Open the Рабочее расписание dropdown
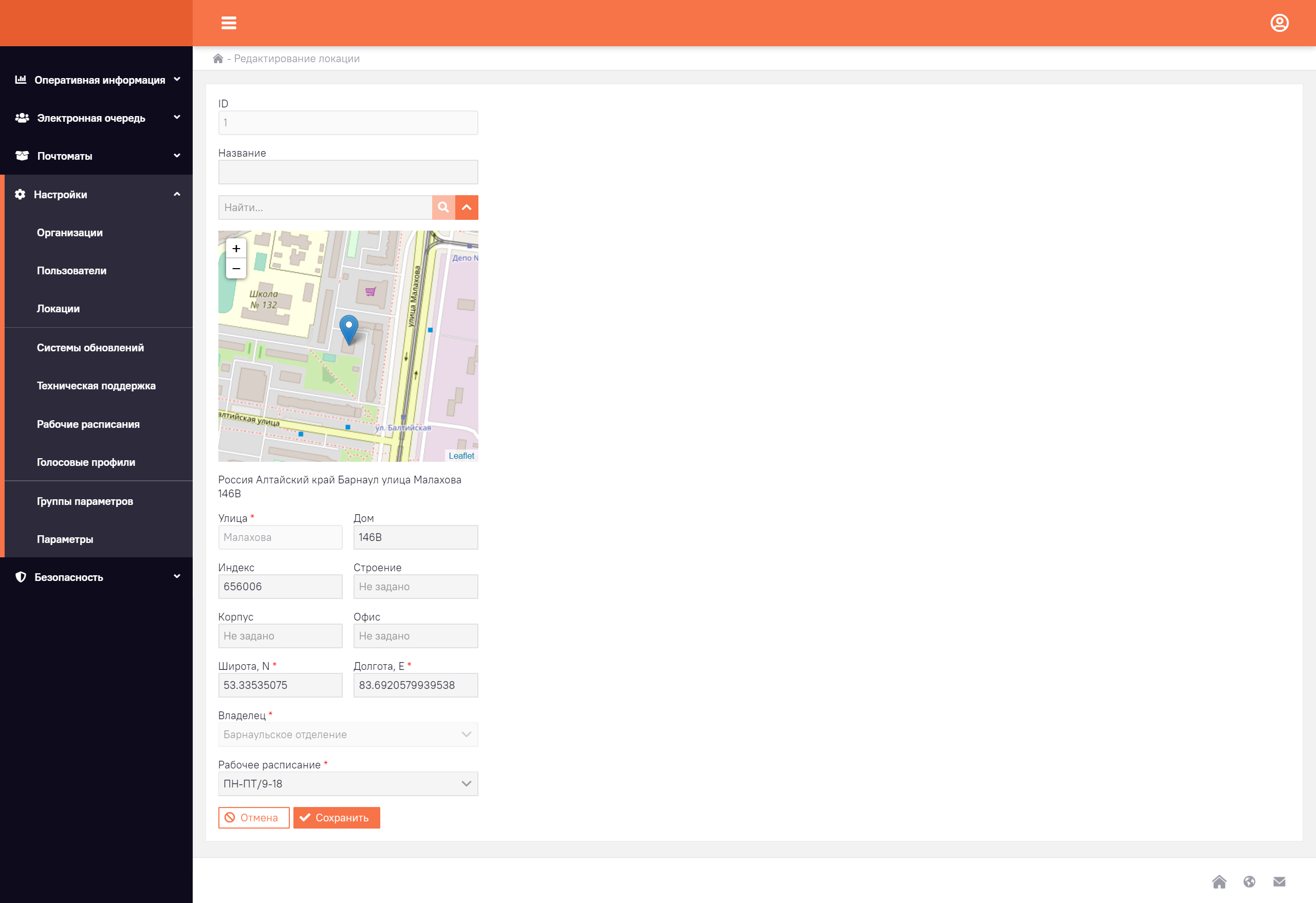The width and height of the screenshot is (1316, 903). coord(348,783)
